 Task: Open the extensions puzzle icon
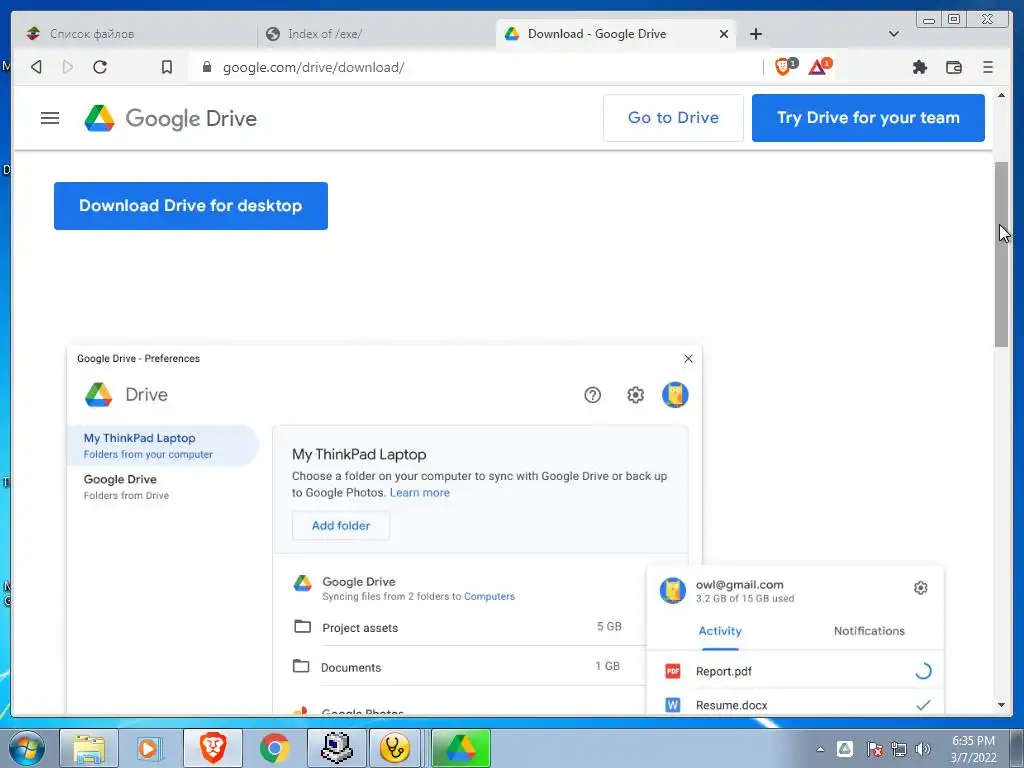(x=920, y=67)
